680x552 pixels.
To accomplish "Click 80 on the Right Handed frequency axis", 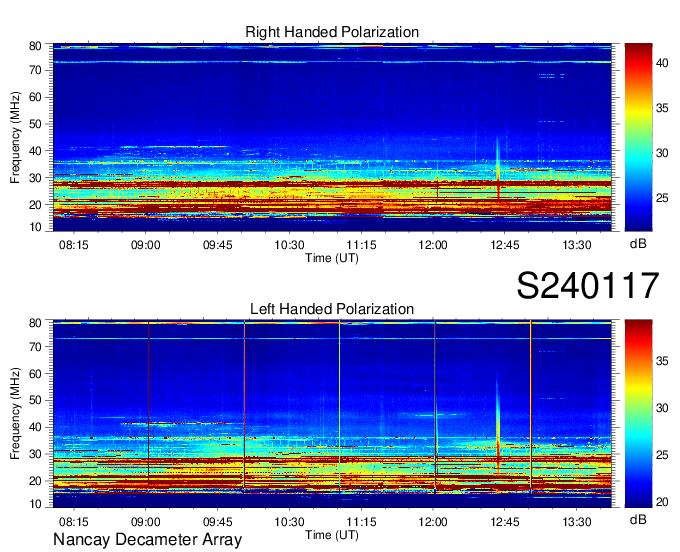I will [36, 46].
